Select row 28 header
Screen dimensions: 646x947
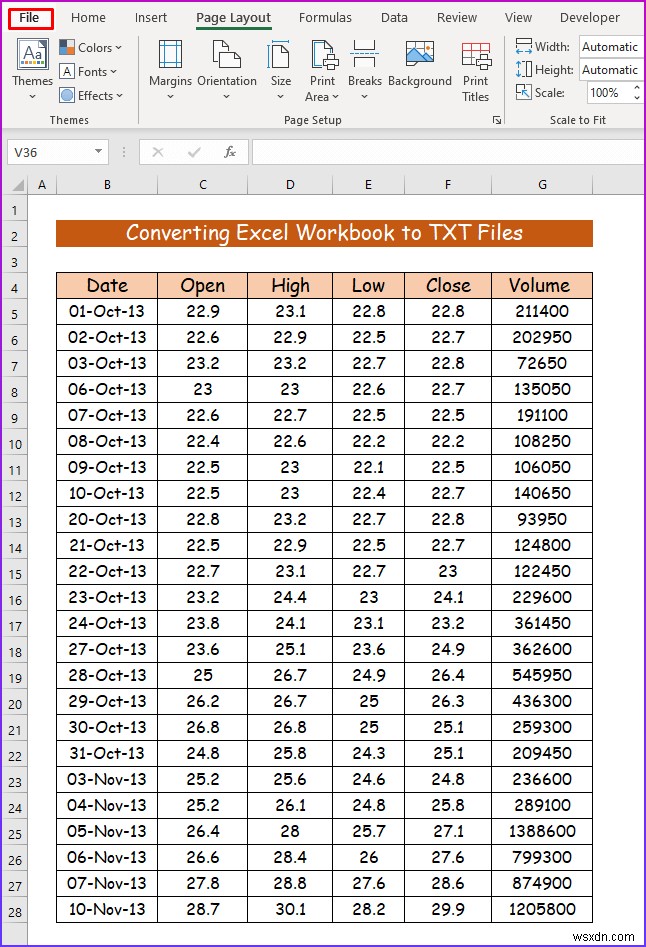[x=14, y=912]
